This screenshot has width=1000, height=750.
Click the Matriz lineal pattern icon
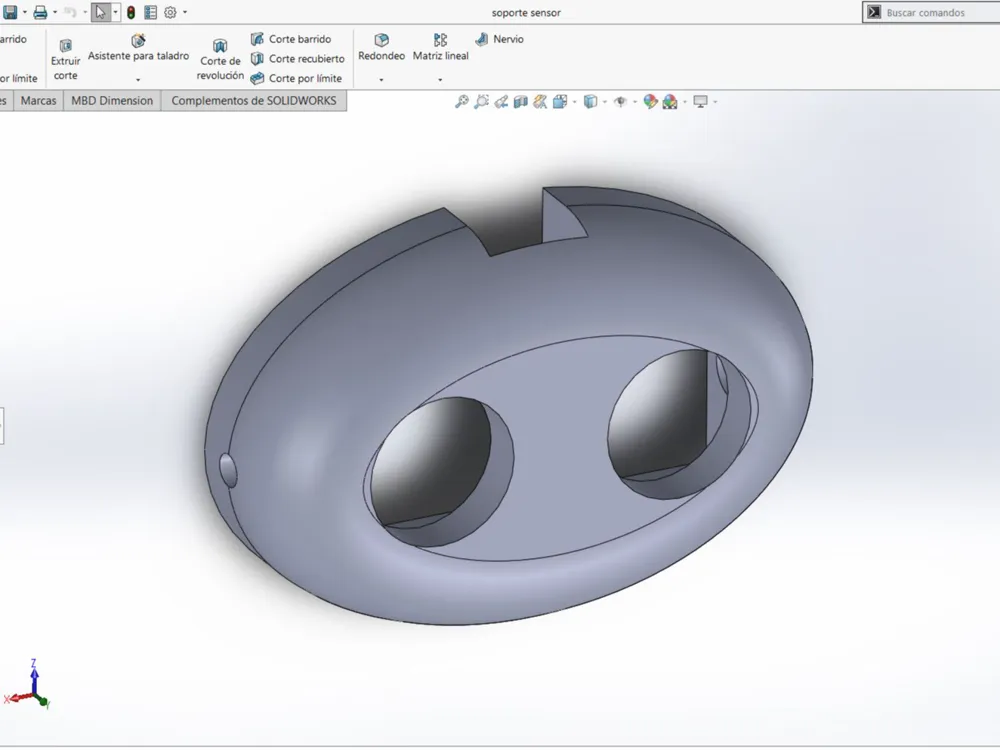click(x=440, y=40)
